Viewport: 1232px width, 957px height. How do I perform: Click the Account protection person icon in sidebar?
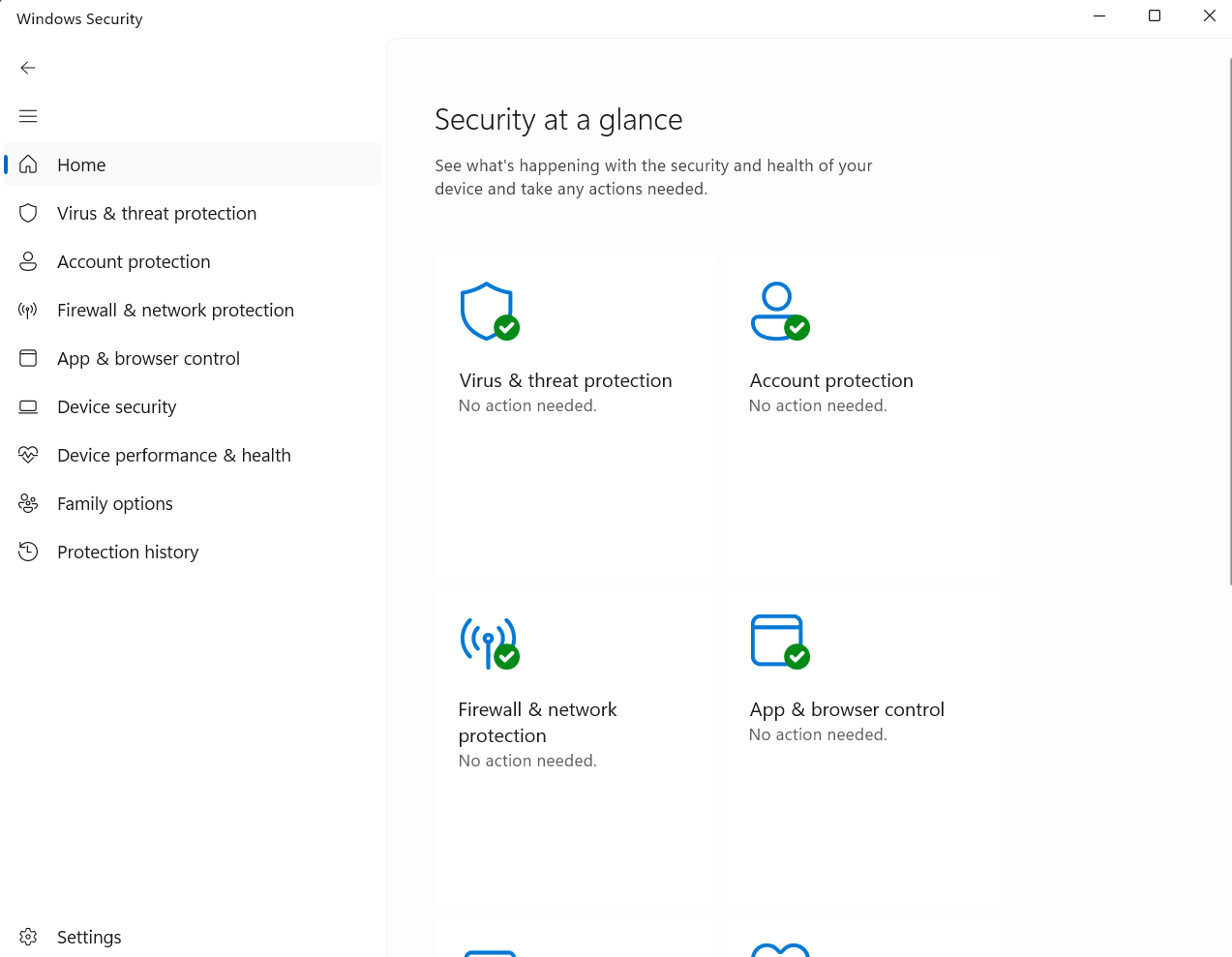pos(28,261)
